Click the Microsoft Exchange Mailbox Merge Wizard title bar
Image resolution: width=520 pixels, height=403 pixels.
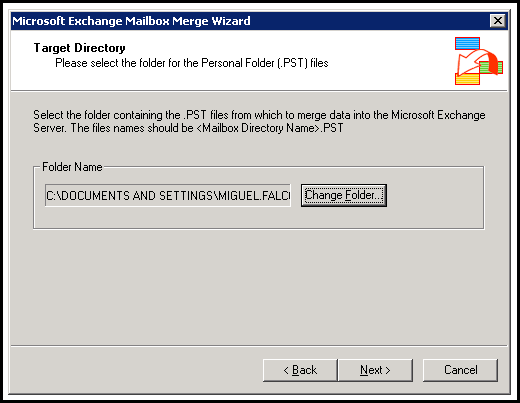tap(250, 21)
